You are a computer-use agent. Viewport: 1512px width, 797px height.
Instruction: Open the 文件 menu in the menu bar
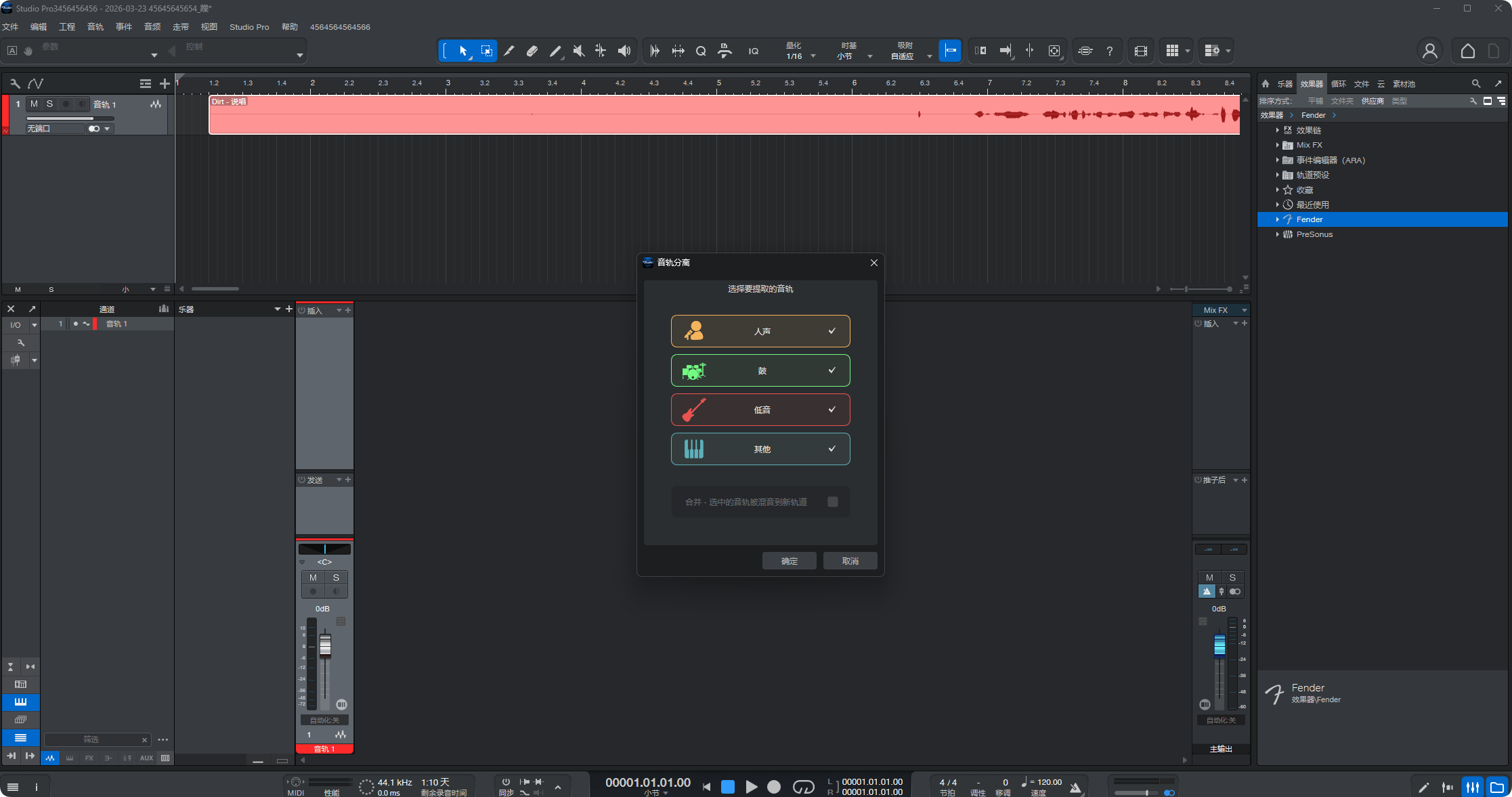pos(10,26)
